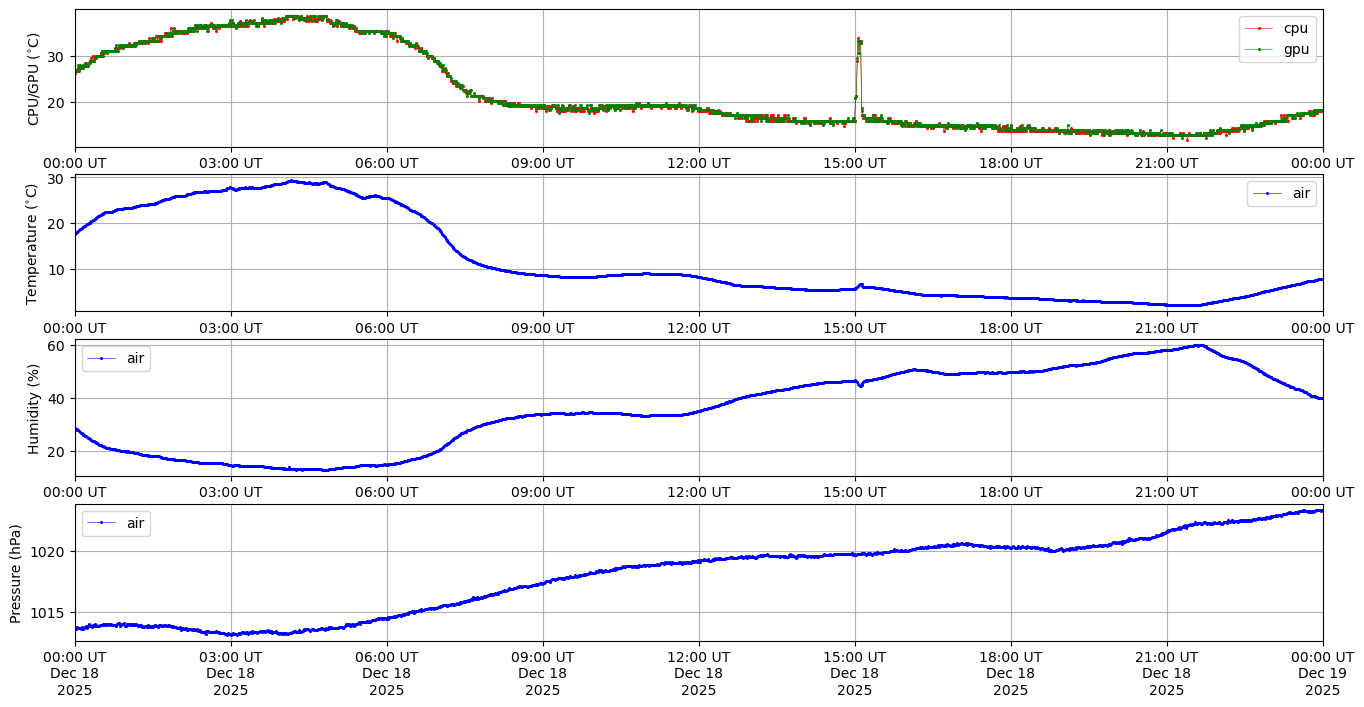1364x707 pixels.
Task: Click the air legend in Pressure plot
Action: 116,523
